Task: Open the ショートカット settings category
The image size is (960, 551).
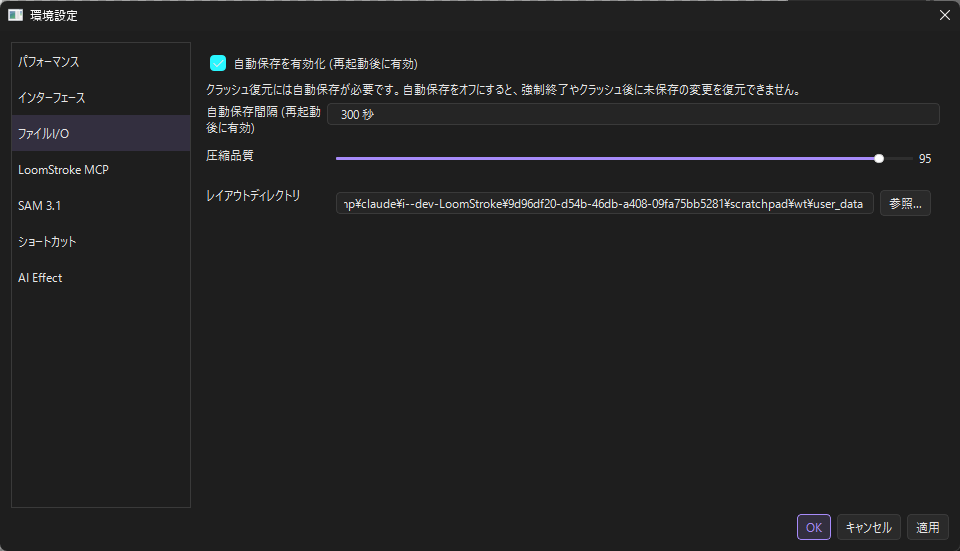Action: [101, 241]
